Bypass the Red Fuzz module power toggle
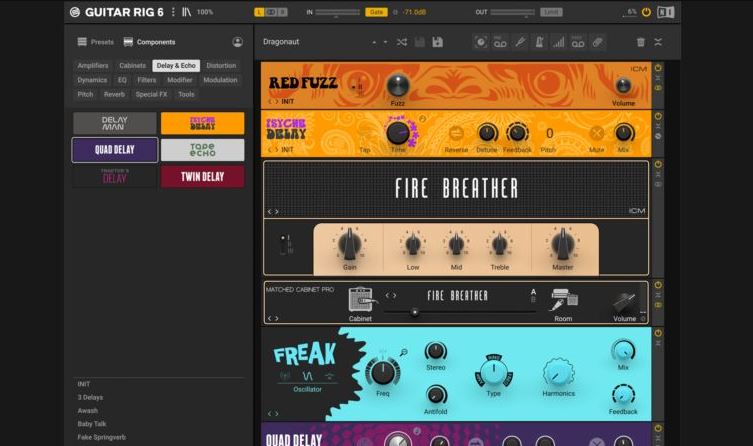The image size is (753, 446). point(658,68)
